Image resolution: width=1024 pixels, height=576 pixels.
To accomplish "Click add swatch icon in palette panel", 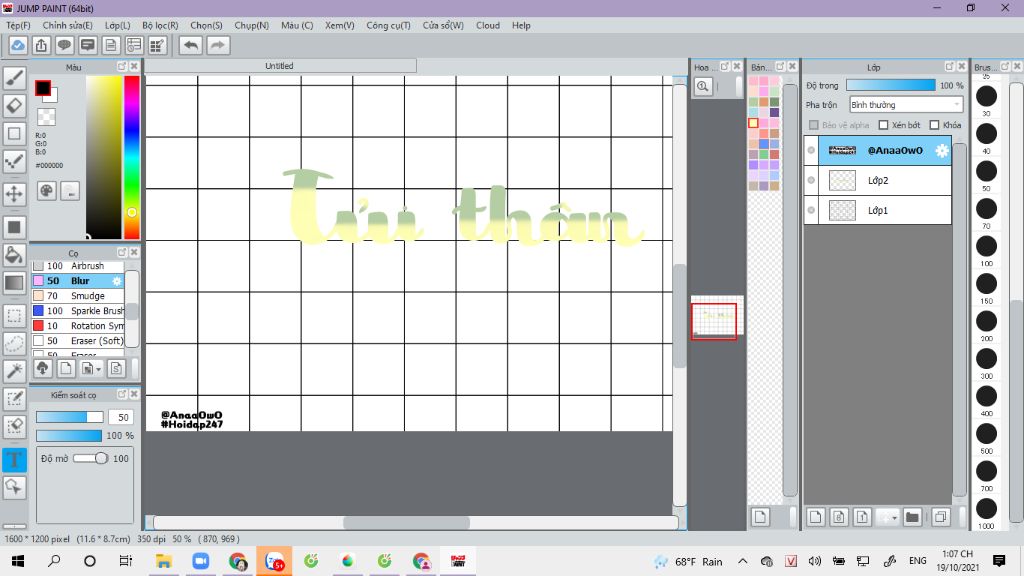I will [x=760, y=517].
